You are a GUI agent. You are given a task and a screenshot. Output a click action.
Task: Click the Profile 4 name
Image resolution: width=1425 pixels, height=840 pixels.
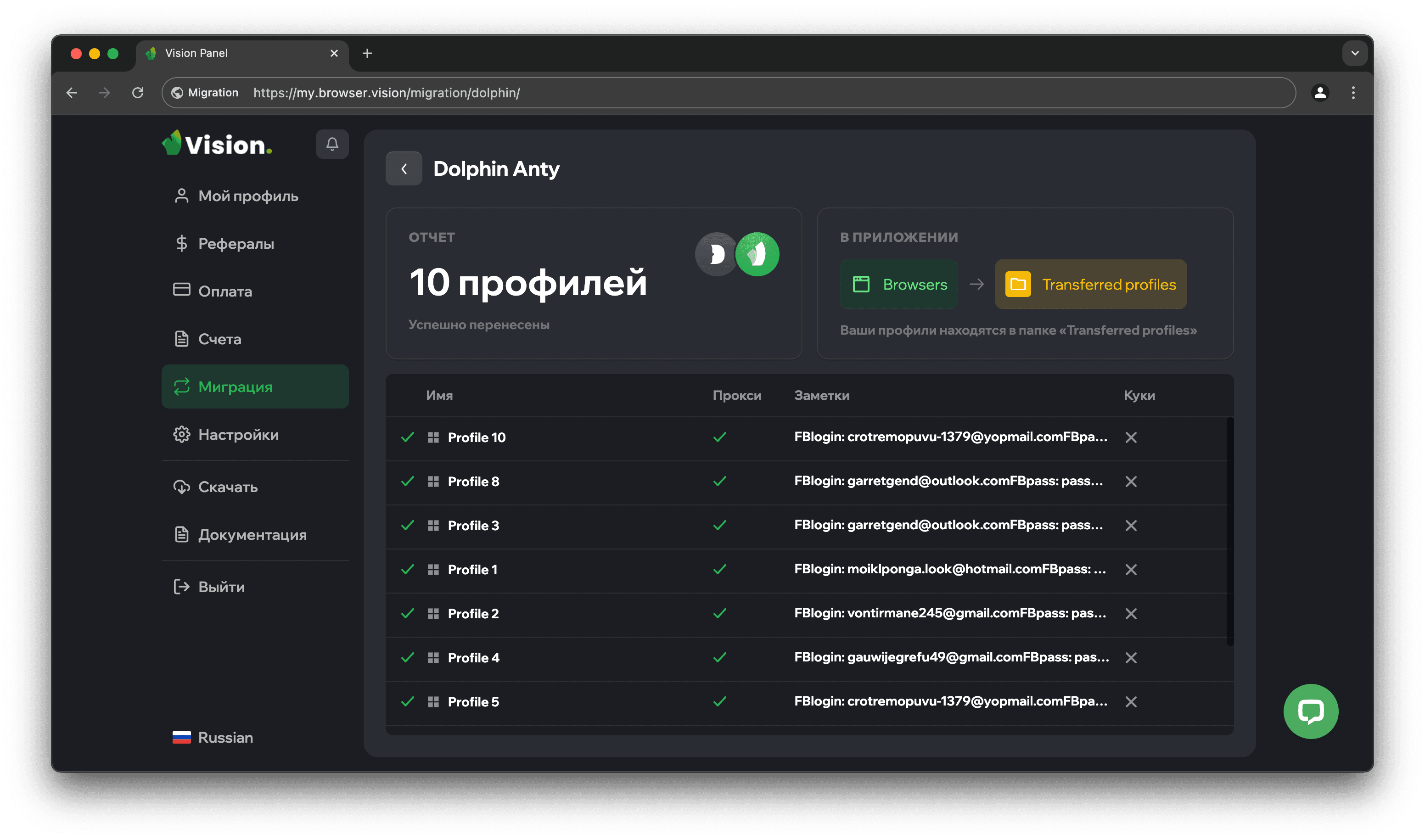pyautogui.click(x=473, y=658)
